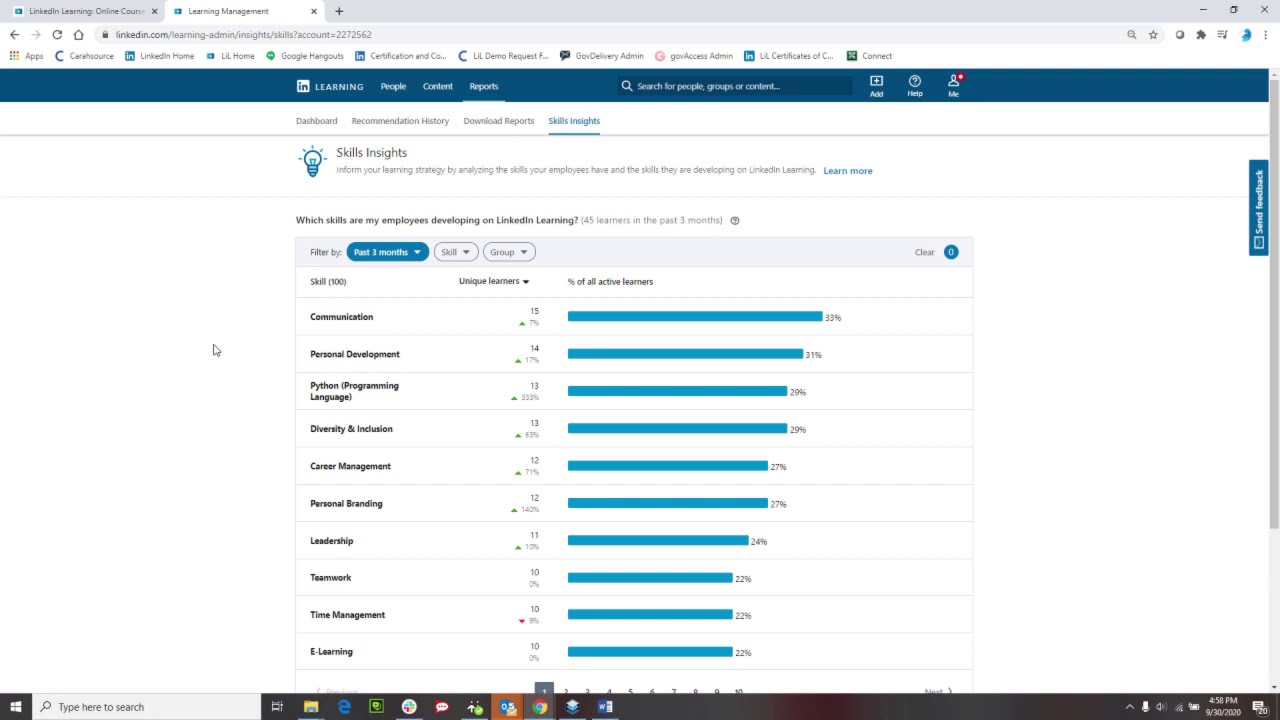The height and width of the screenshot is (720, 1280).
Task: Select the Career Management skill
Action: click(x=350, y=466)
